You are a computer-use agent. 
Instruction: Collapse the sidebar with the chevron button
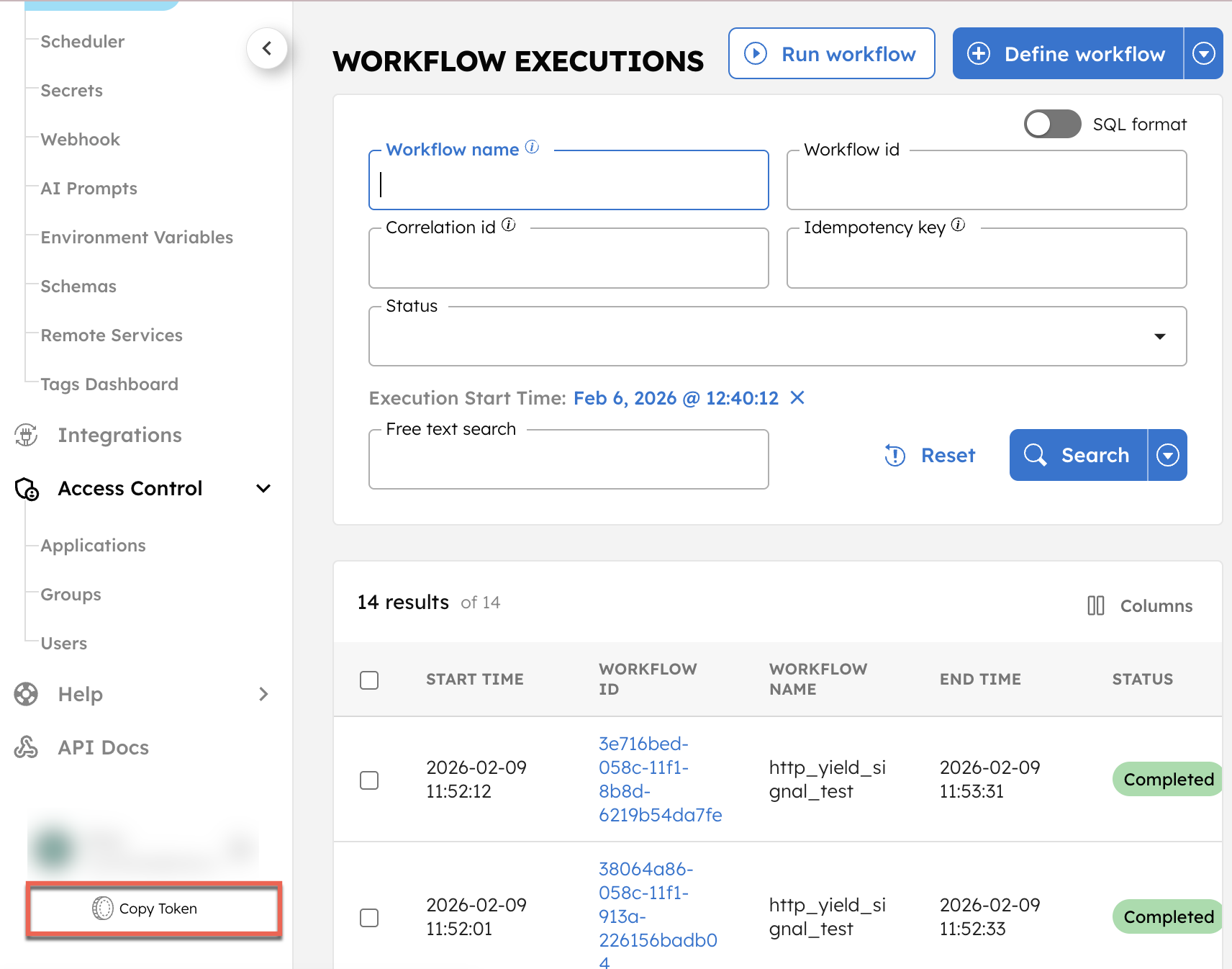click(267, 48)
